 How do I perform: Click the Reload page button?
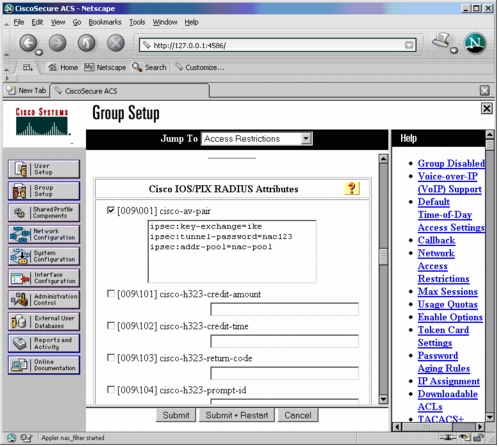coord(86,43)
